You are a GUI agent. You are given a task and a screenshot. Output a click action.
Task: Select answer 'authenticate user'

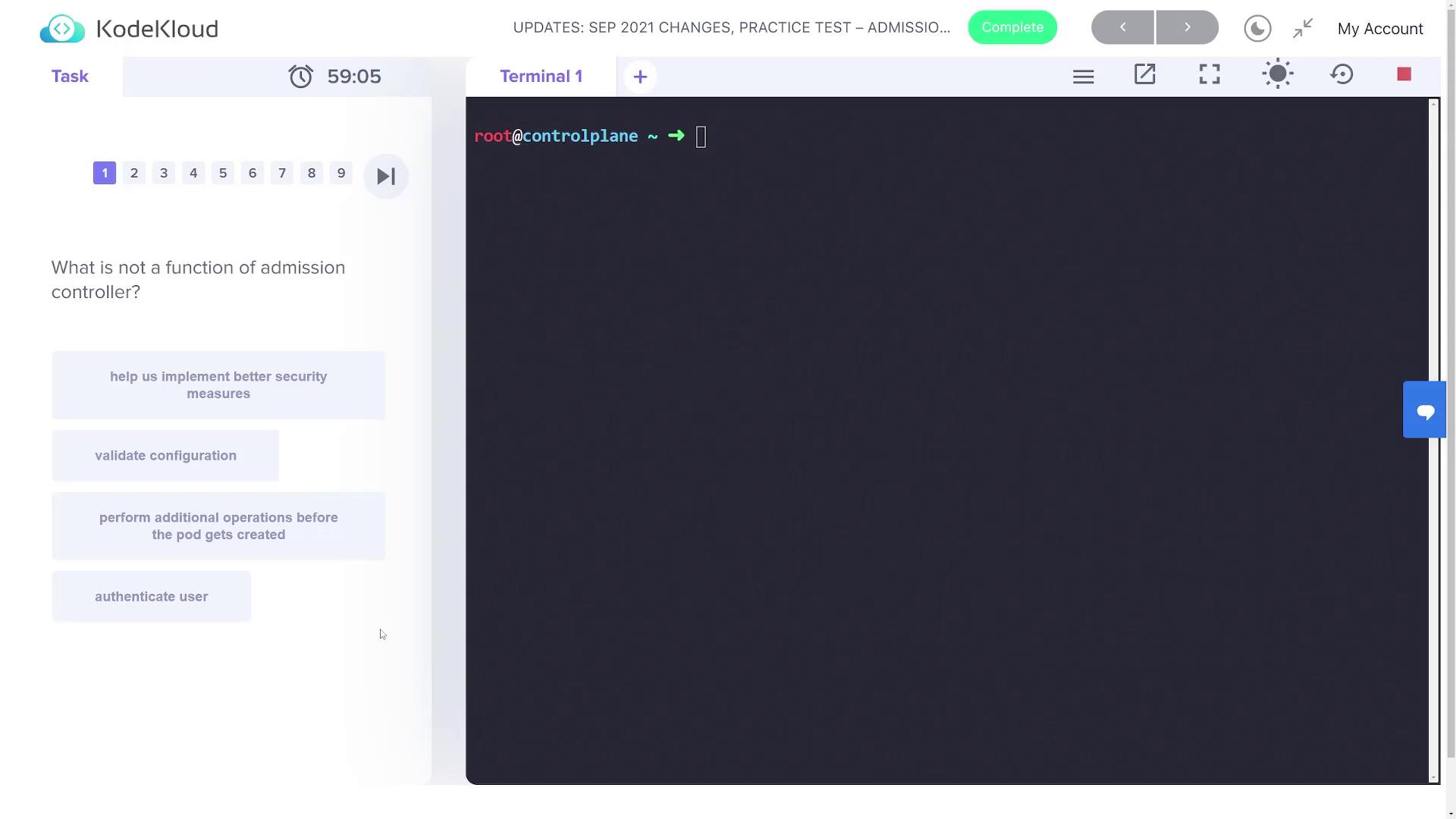(151, 597)
